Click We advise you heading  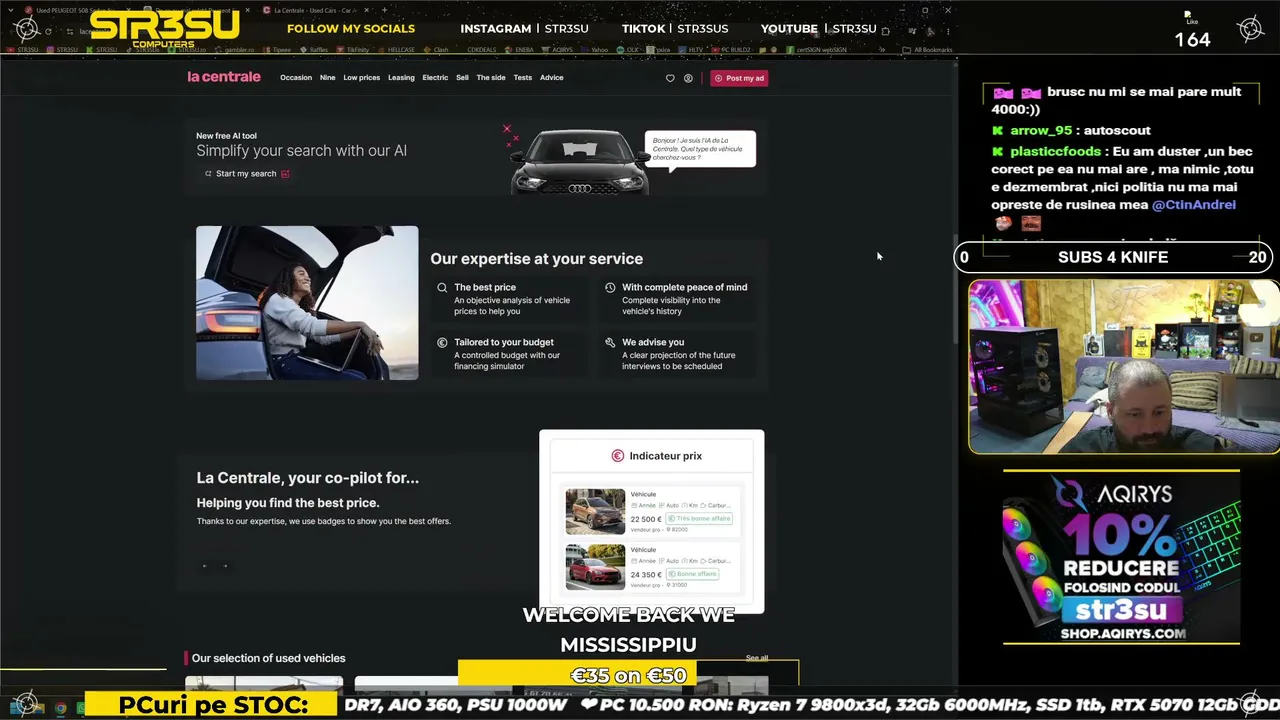[x=653, y=342]
